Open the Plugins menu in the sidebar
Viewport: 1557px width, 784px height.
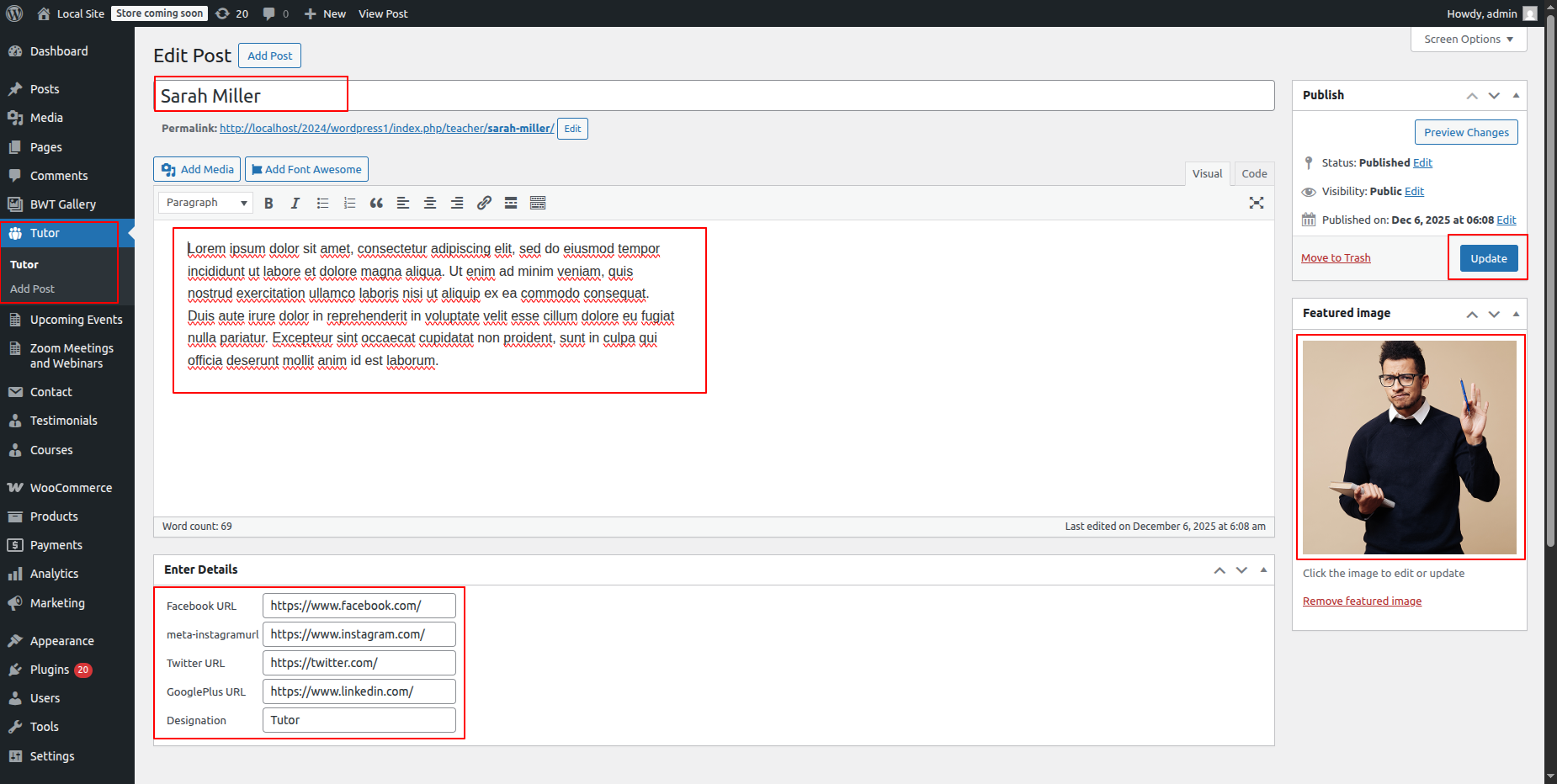[50, 670]
